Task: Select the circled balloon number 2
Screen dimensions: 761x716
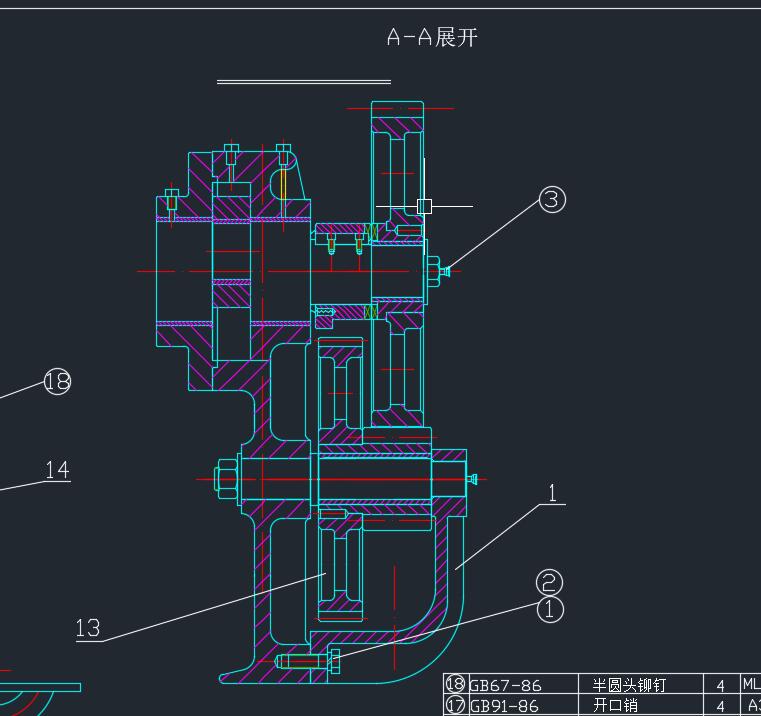Action: [550, 582]
